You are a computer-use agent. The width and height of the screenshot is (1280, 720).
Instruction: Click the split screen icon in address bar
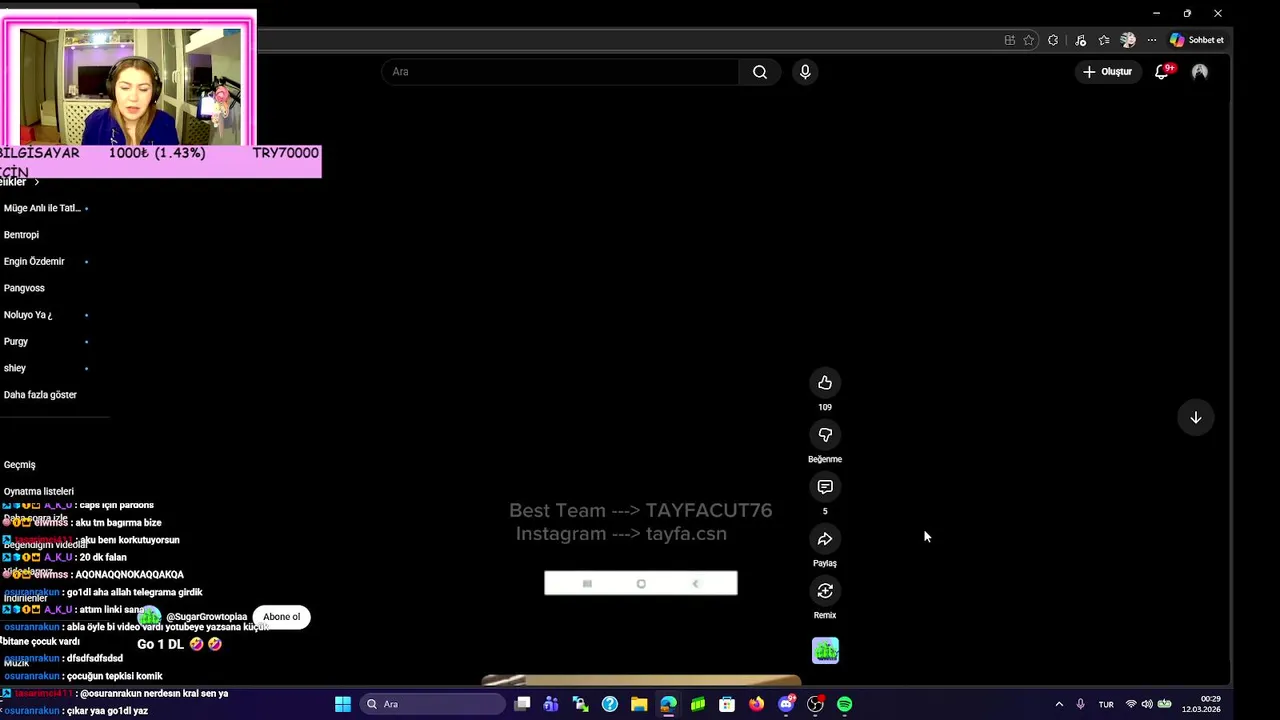[1010, 40]
